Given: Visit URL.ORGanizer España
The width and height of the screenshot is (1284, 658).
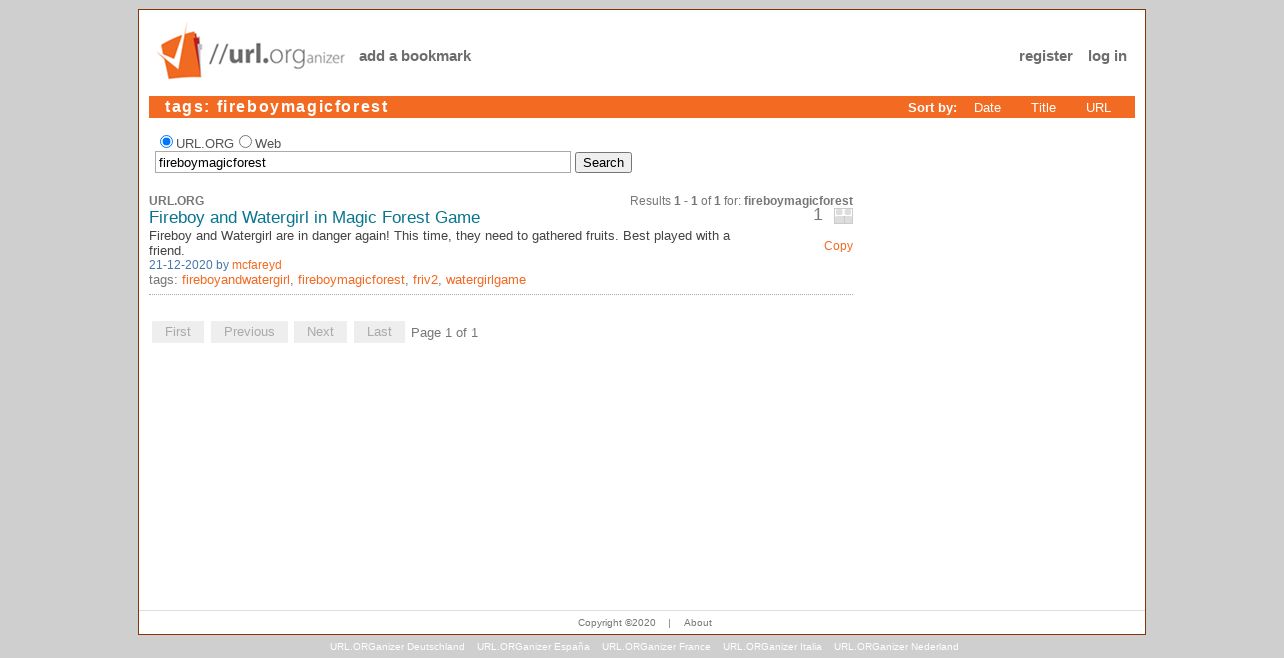Looking at the screenshot, I should tap(533, 647).
